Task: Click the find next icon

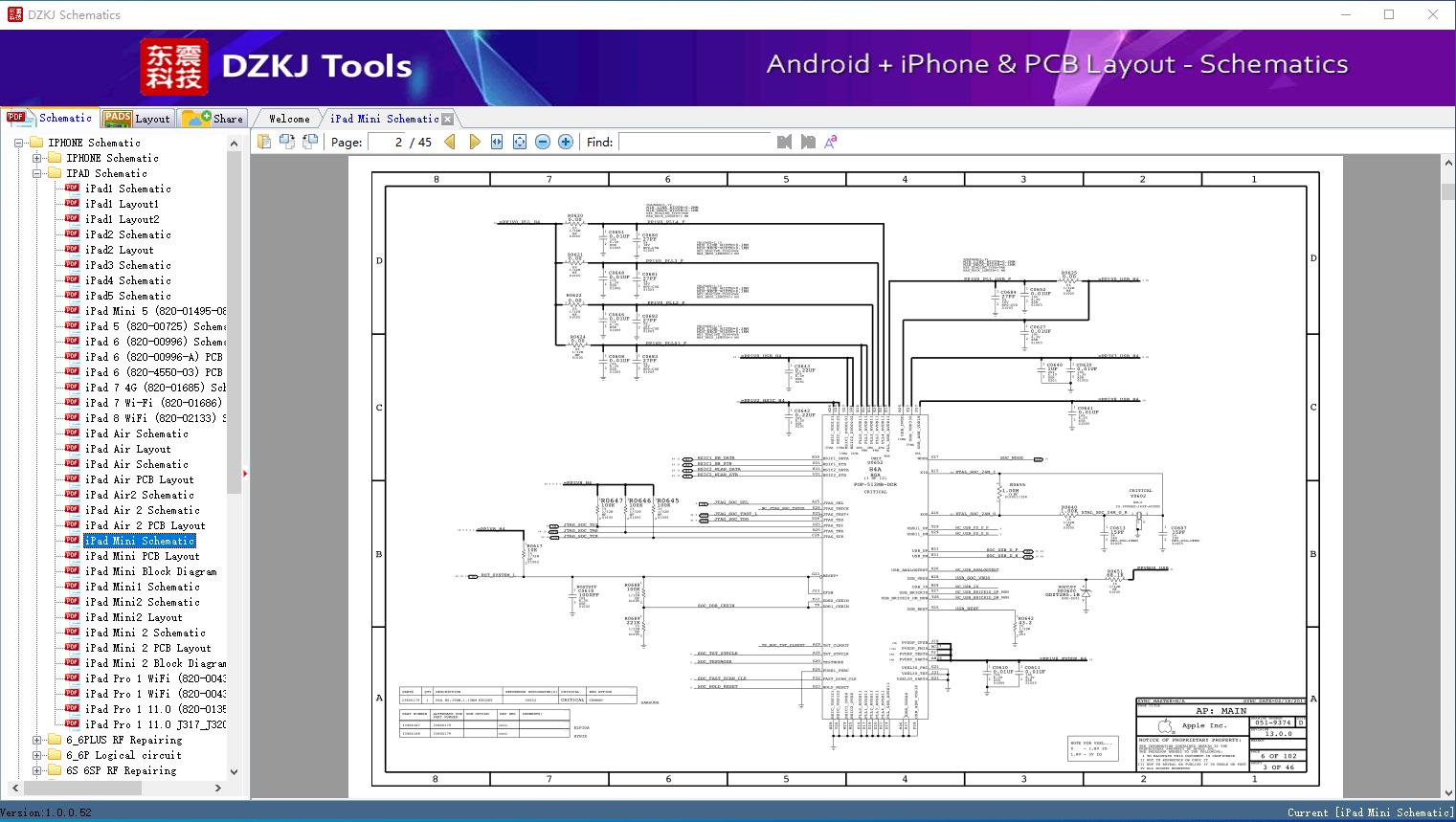Action: click(x=808, y=142)
